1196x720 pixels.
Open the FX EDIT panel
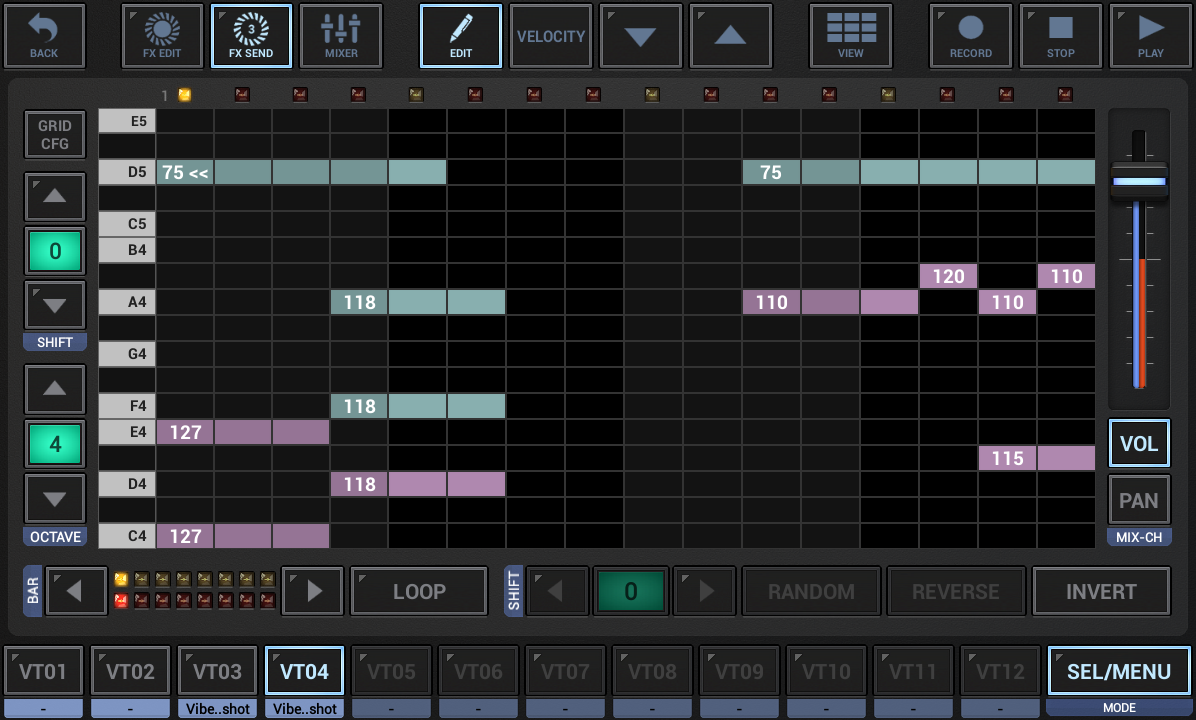tap(161, 35)
